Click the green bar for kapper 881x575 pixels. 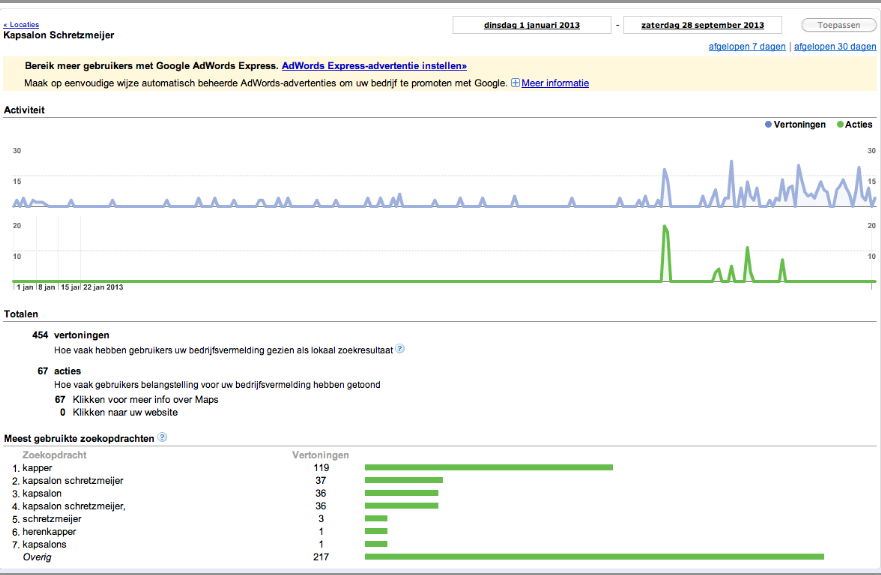click(489, 467)
